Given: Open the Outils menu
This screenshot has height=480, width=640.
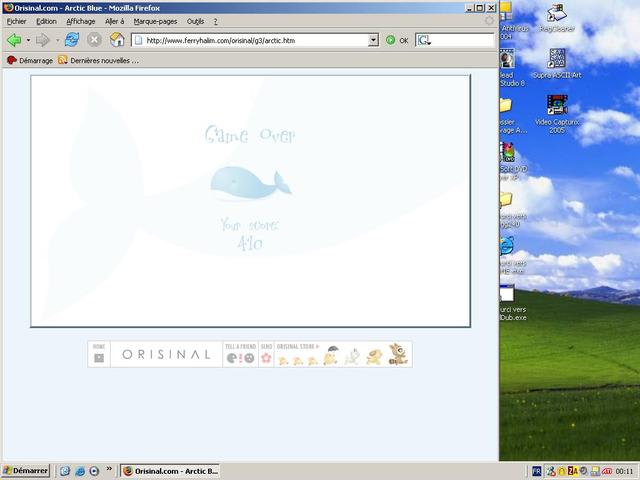Looking at the screenshot, I should pyautogui.click(x=195, y=21).
